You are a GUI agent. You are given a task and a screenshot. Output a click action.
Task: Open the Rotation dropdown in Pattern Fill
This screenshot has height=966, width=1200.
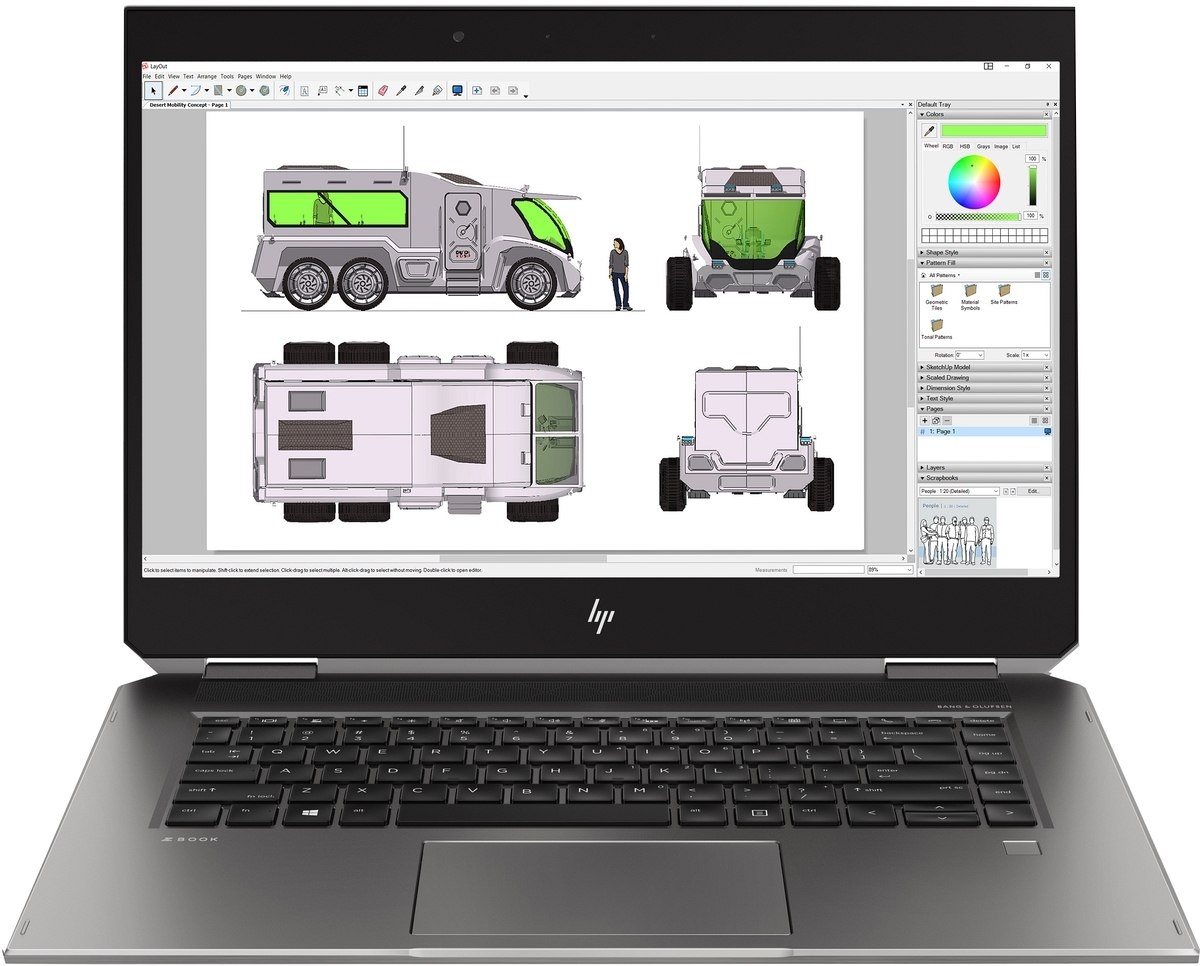point(980,355)
